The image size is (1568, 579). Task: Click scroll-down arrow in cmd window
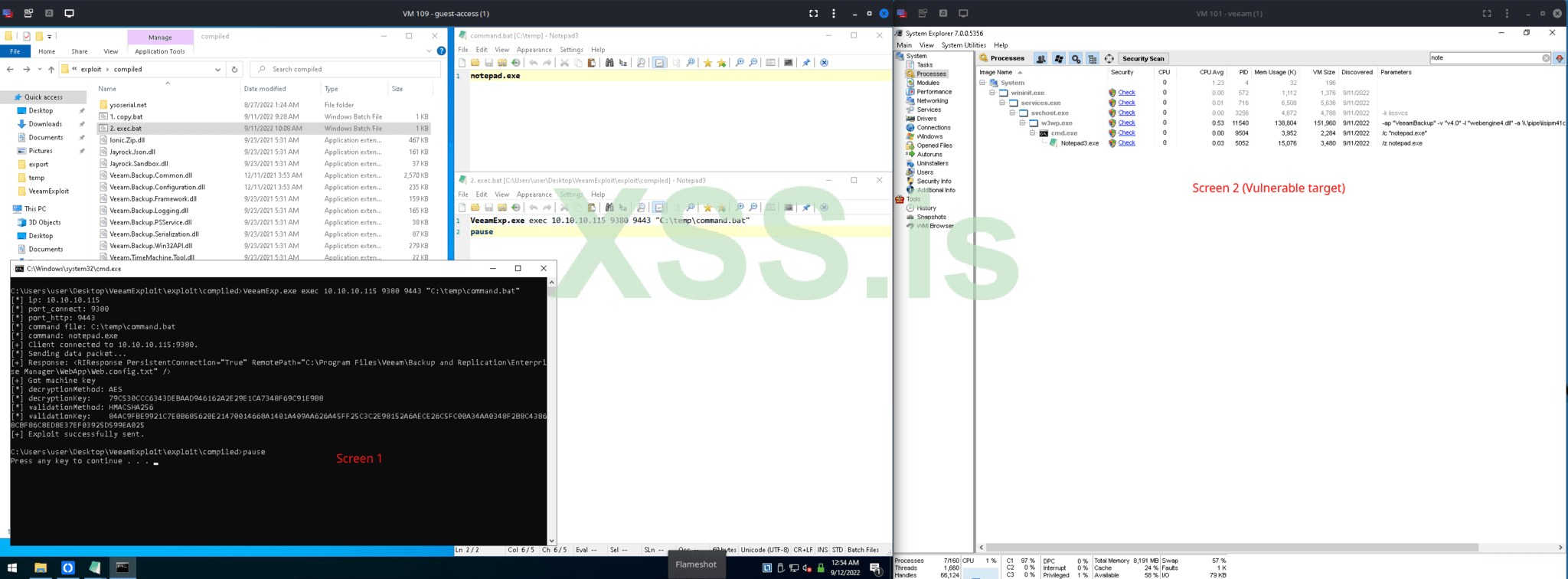[x=552, y=541]
